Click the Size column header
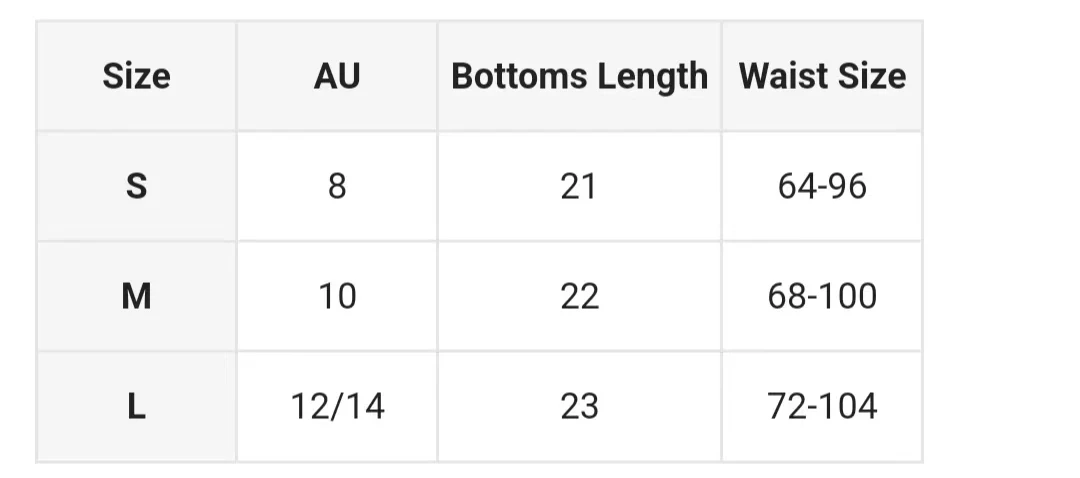The image size is (1080, 478). click(x=136, y=76)
